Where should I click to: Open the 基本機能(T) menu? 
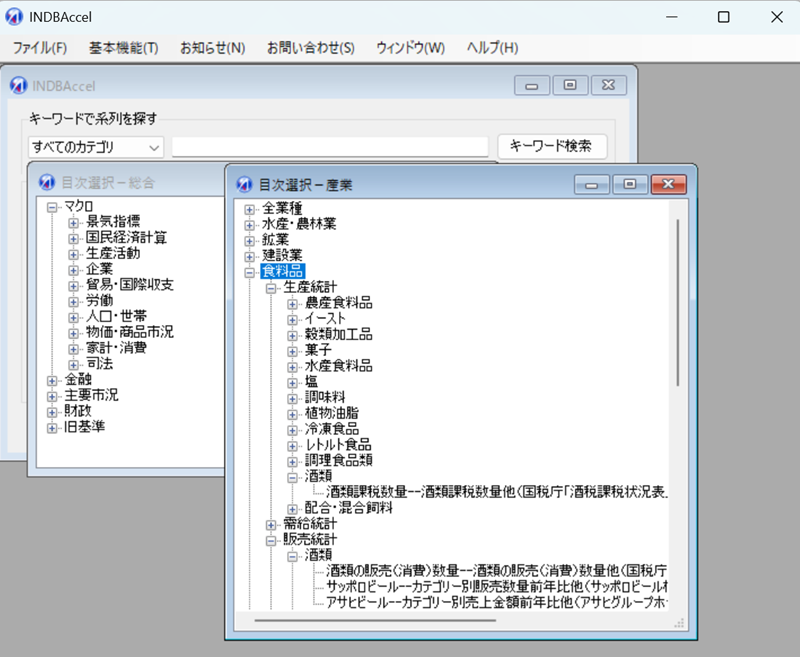coord(123,48)
